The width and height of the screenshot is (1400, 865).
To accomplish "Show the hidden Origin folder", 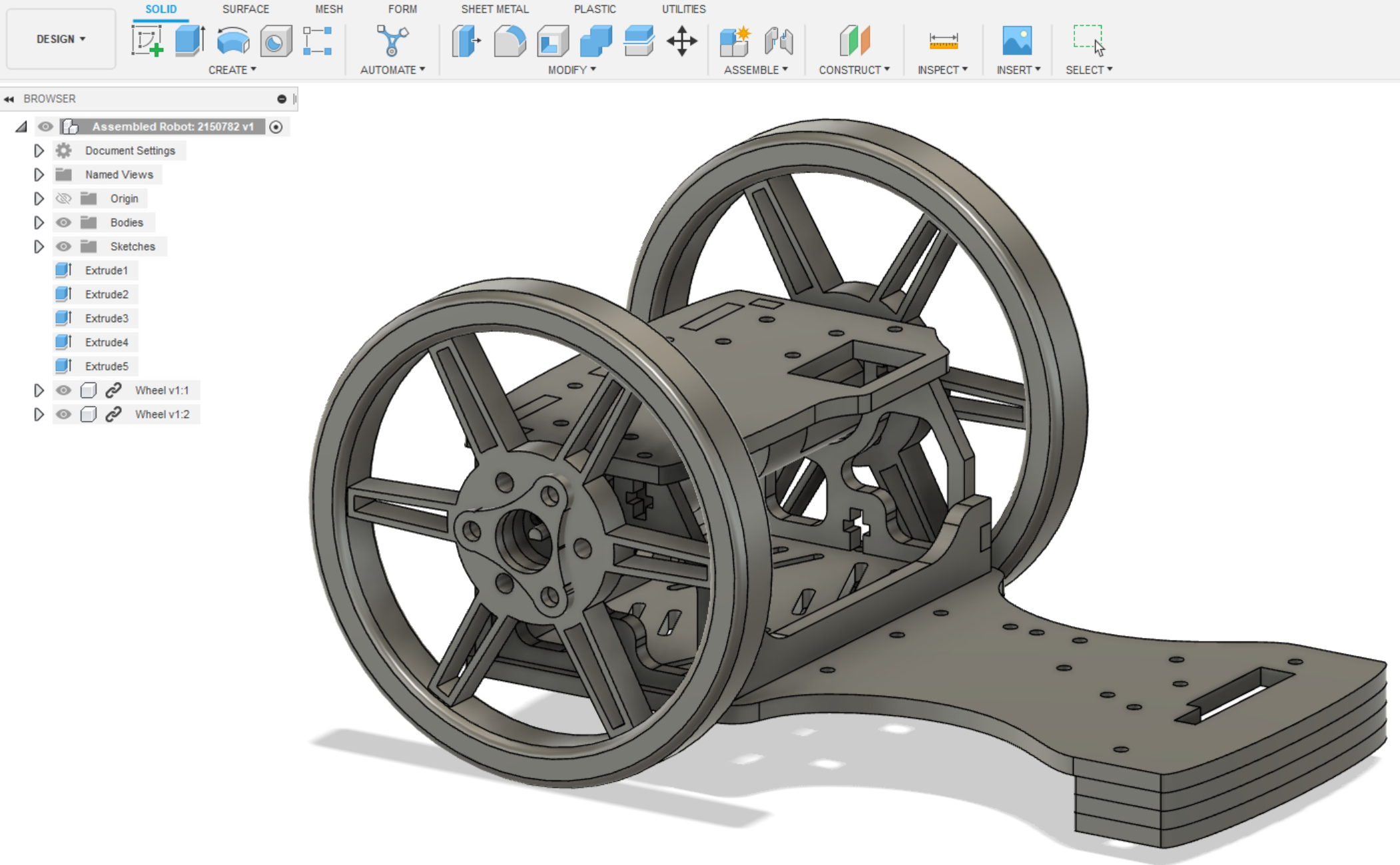I will click(63, 198).
